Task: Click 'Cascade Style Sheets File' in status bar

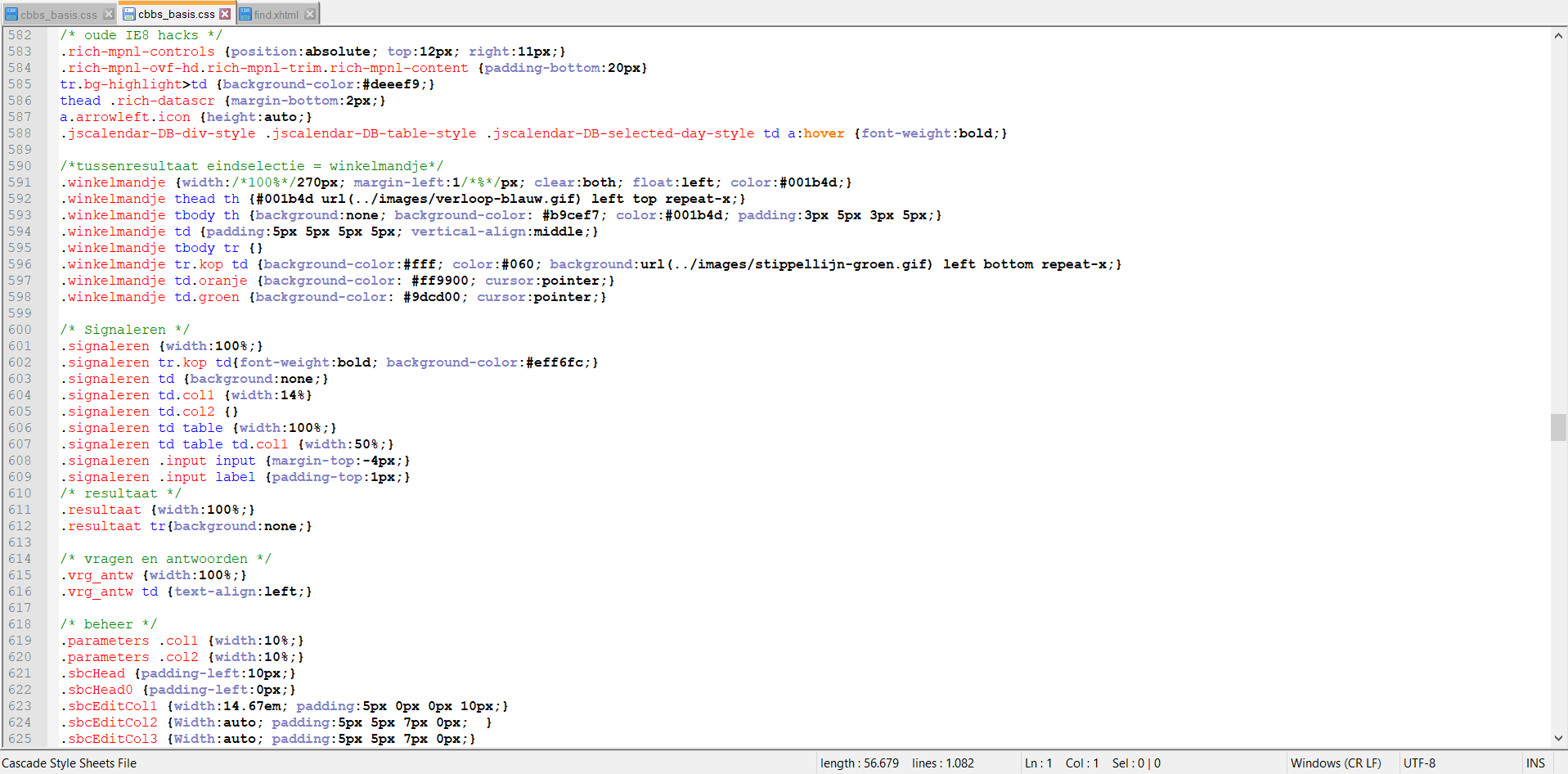Action: click(69, 763)
